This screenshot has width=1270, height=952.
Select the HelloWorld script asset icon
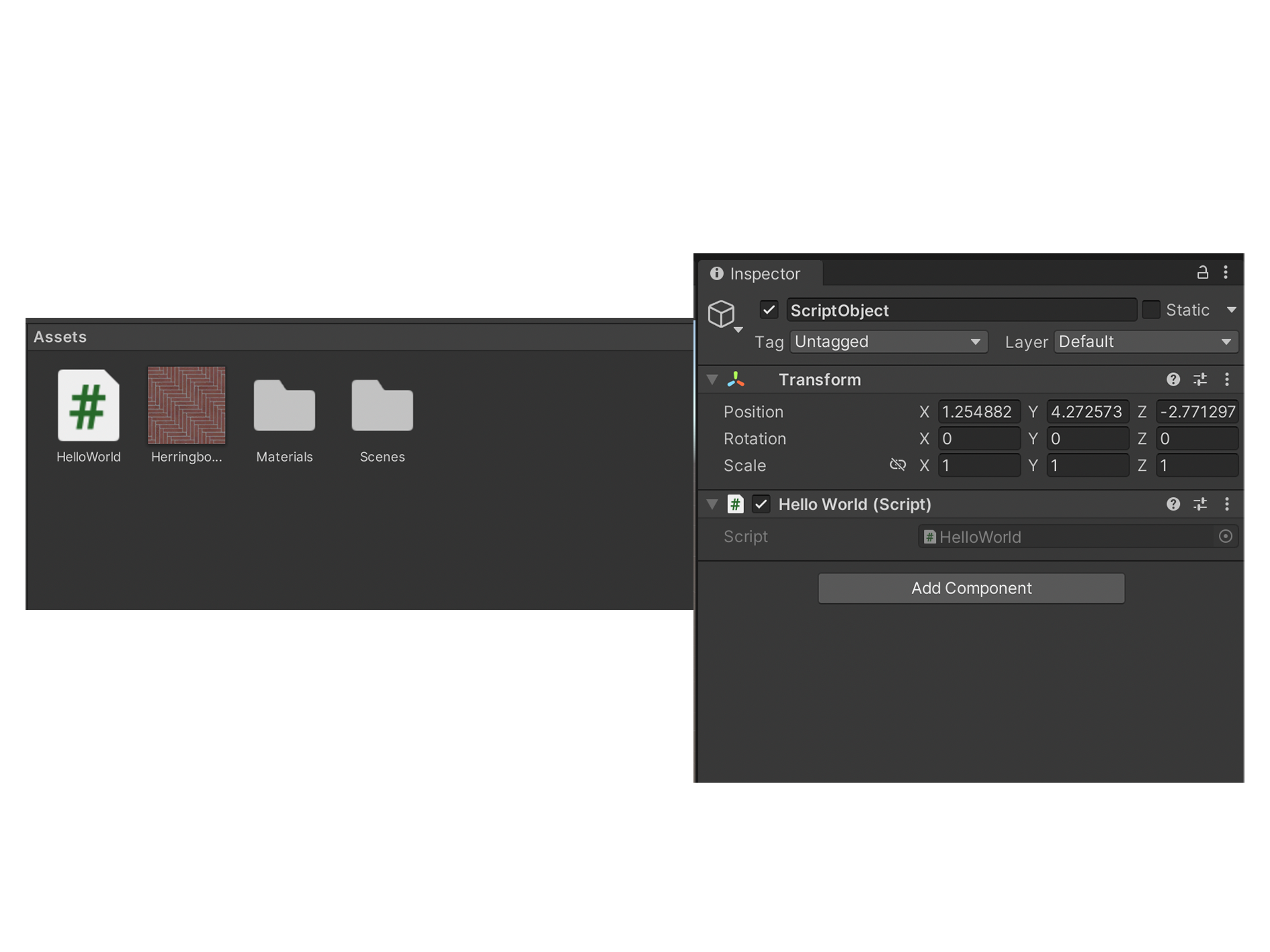[88, 405]
